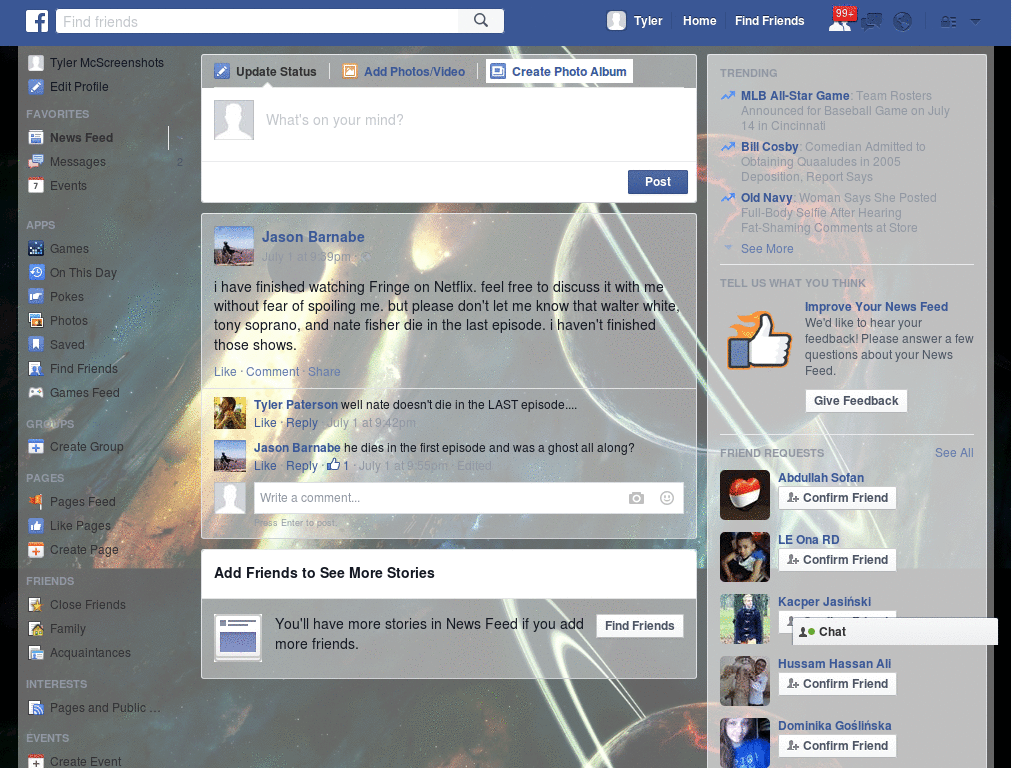Screen dimensions: 1024x768
Task: Confirm friend request from LE Ona RD
Action: 837,560
